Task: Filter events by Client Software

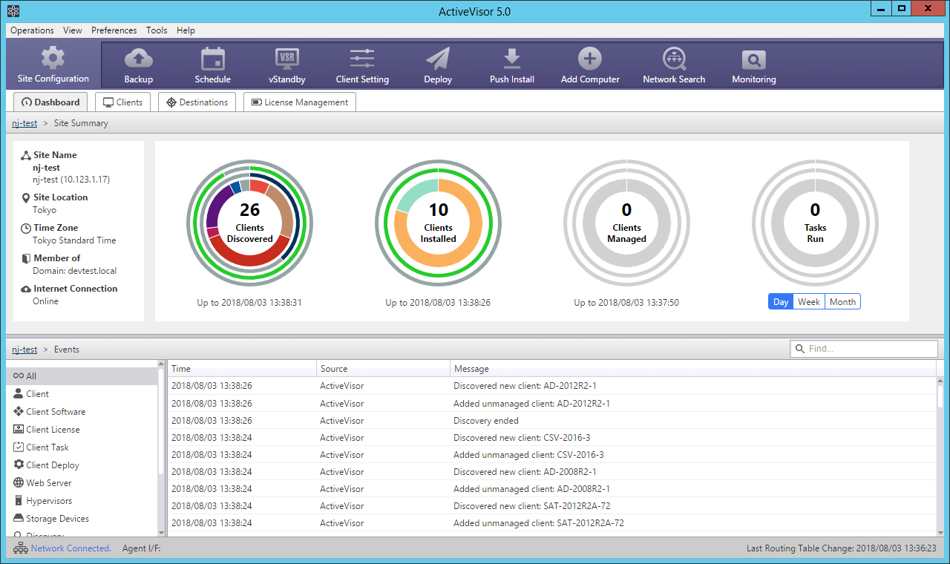Action: click(82, 411)
